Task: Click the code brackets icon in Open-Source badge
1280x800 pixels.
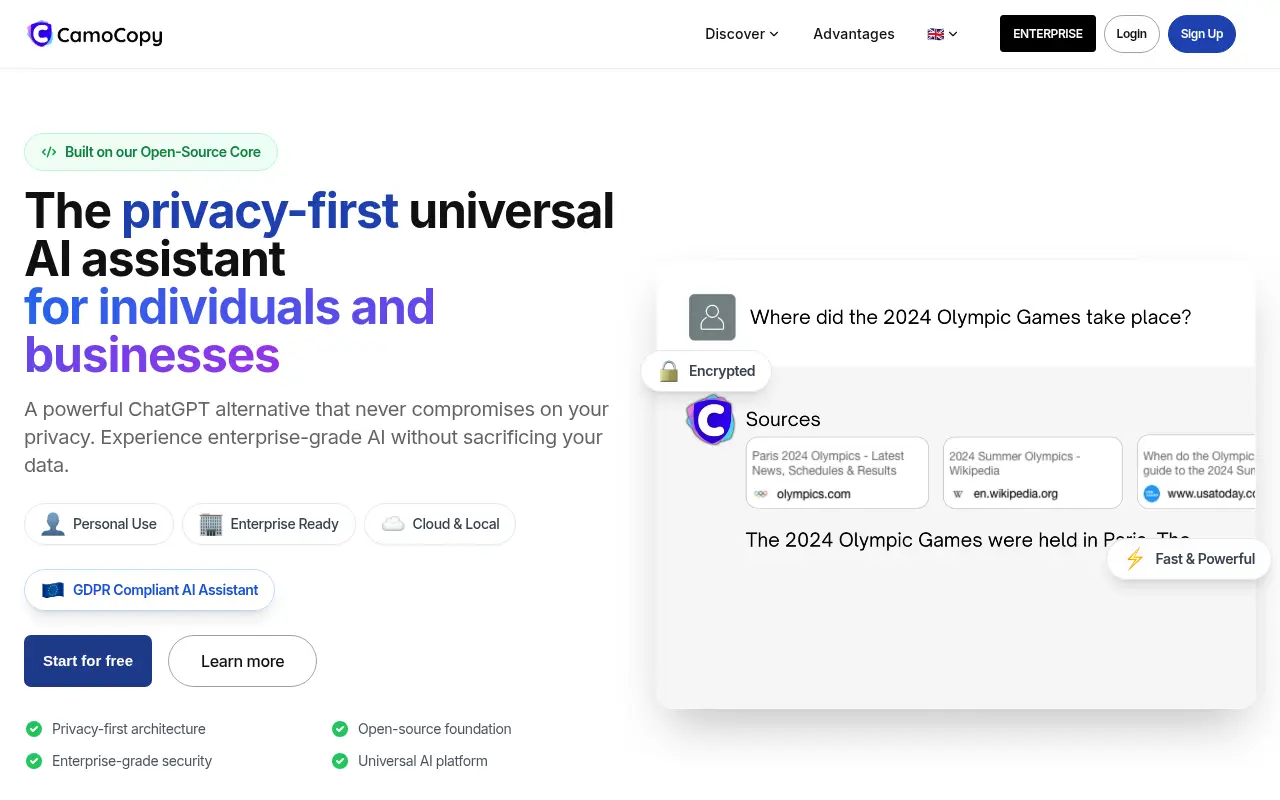Action: pos(49,152)
